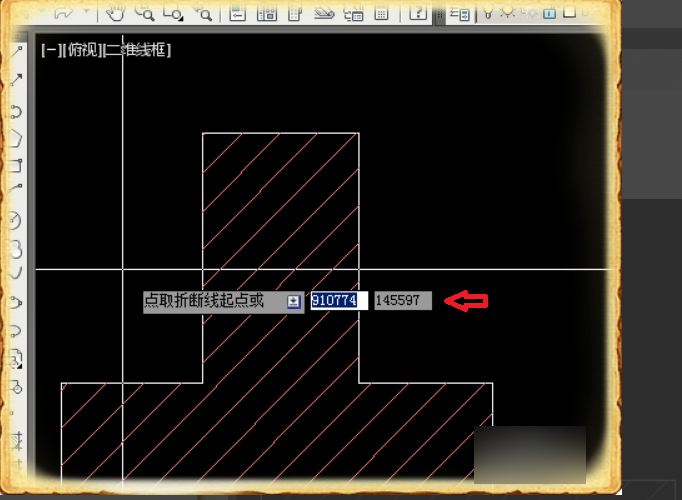Click the Y coordinate field 145597

(x=403, y=300)
